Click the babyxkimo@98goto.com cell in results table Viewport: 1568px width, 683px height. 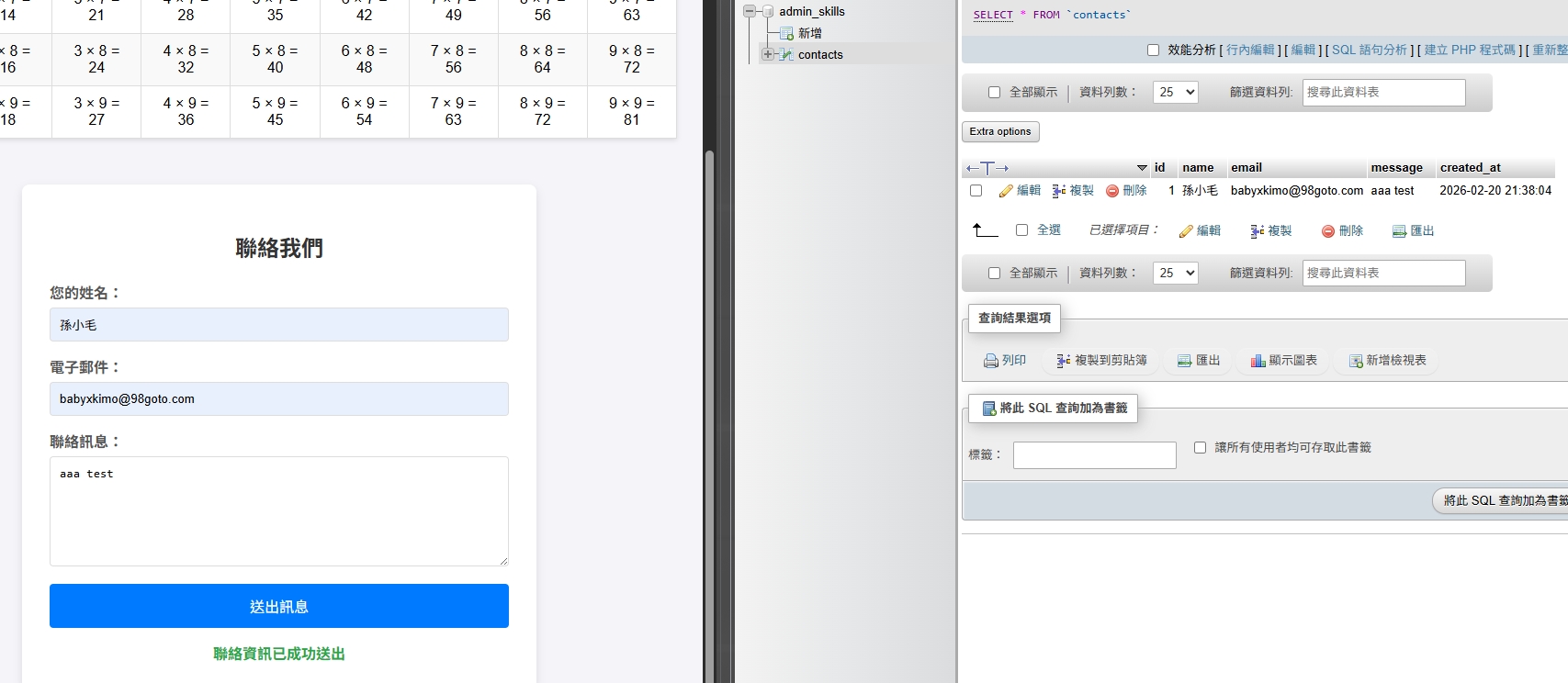[1297, 191]
